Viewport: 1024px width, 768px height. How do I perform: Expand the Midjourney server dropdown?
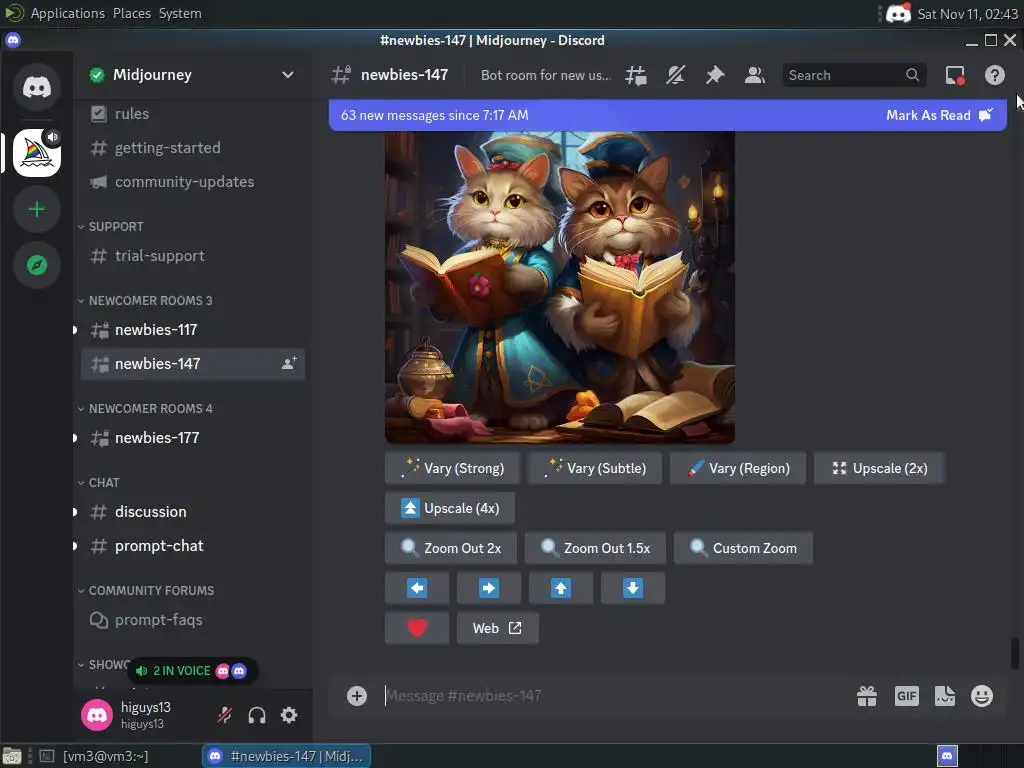coord(287,74)
